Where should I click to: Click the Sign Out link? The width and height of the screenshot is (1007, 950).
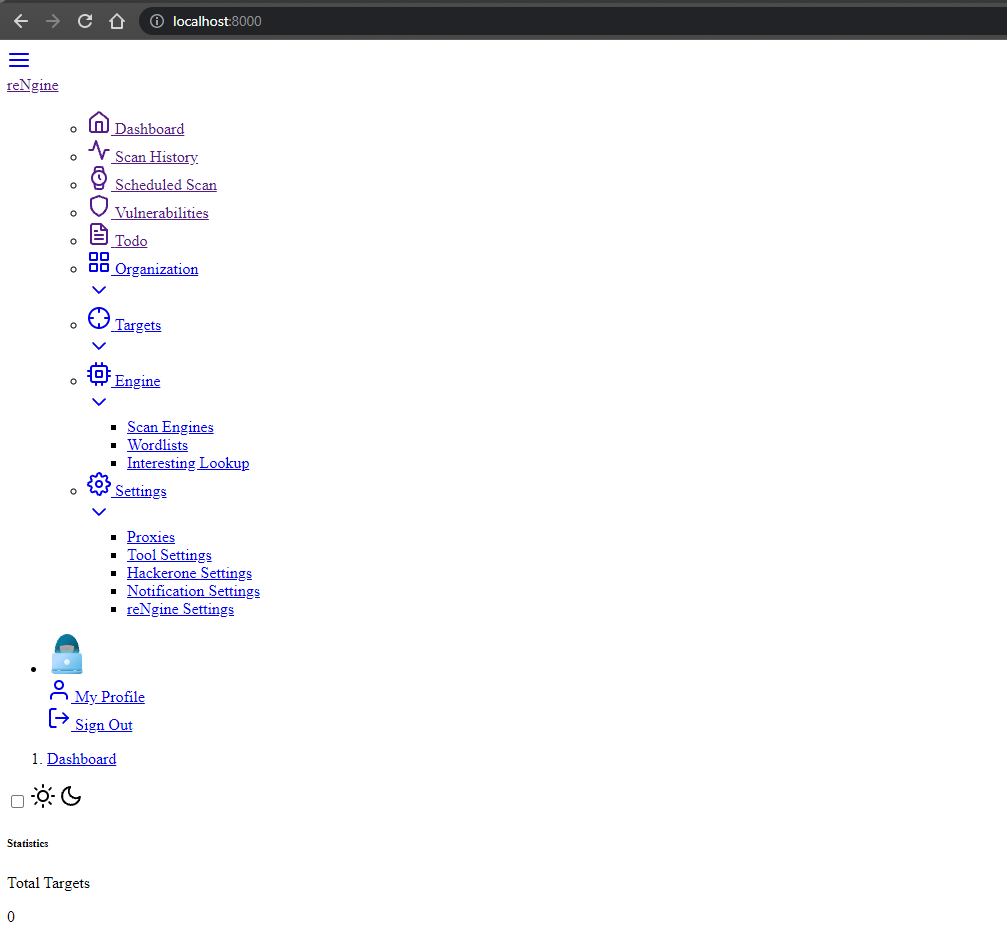(103, 725)
